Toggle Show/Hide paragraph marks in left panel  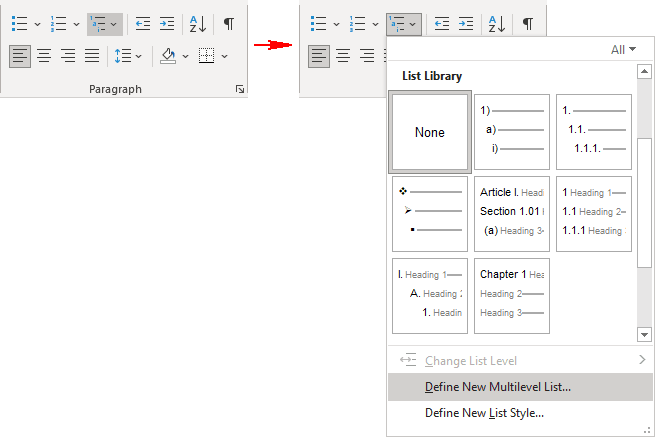[230, 23]
